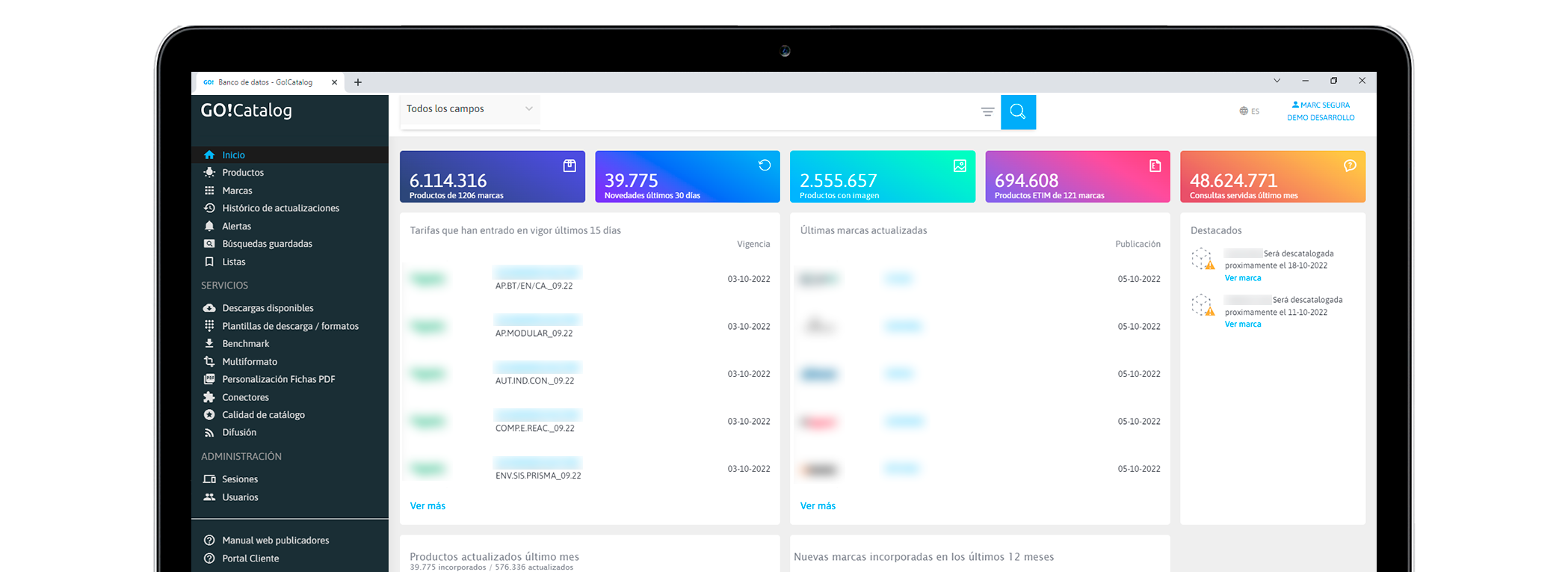Open the Todos los campos dropdown
Image resolution: width=1568 pixels, height=572 pixels.
[469, 109]
